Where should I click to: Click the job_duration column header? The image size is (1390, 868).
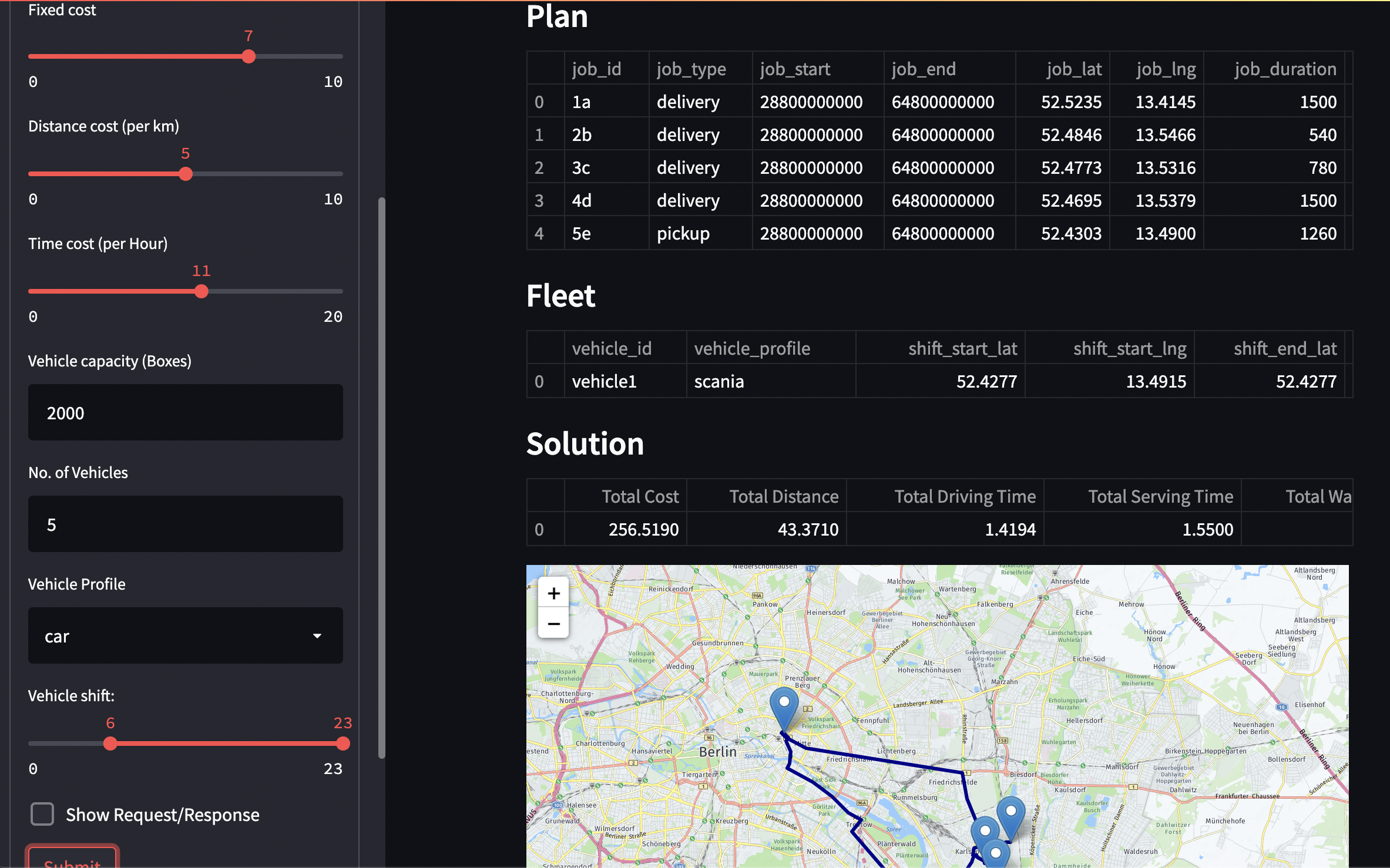tap(1284, 69)
